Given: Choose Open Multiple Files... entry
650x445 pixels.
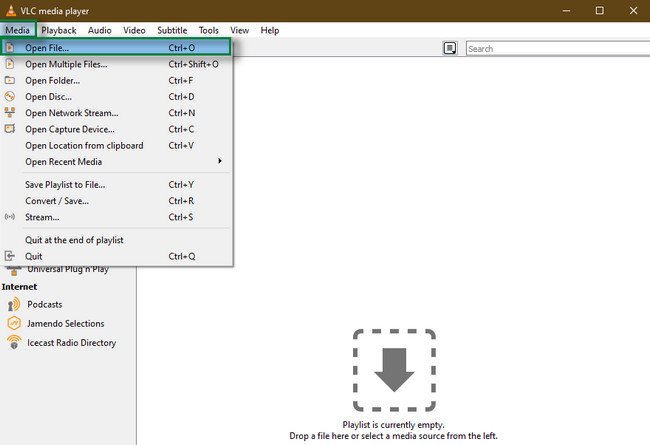Looking at the screenshot, I should [116, 64].
